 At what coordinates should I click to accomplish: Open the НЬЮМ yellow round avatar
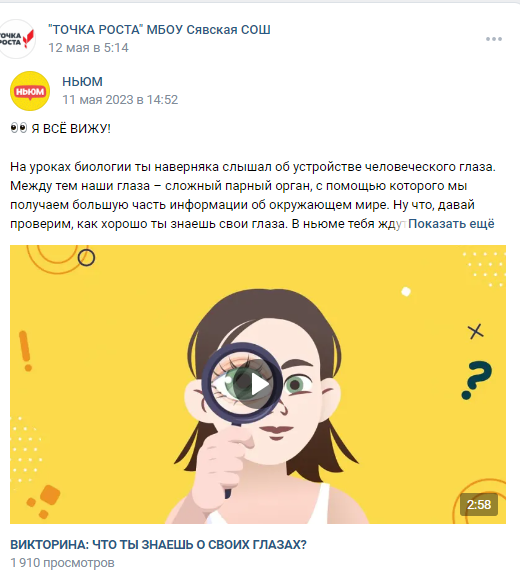[x=30, y=91]
